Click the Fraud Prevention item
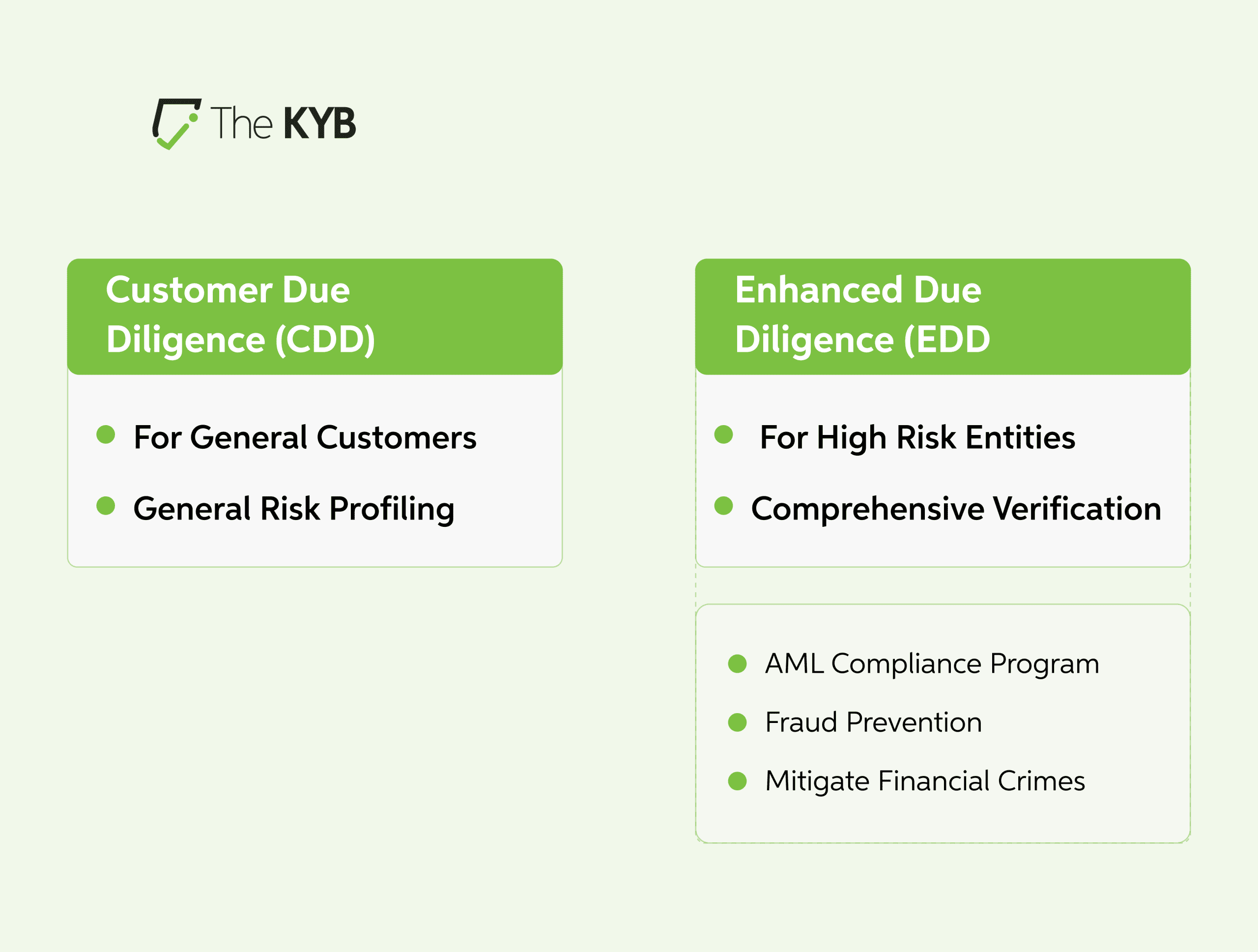 pos(874,722)
